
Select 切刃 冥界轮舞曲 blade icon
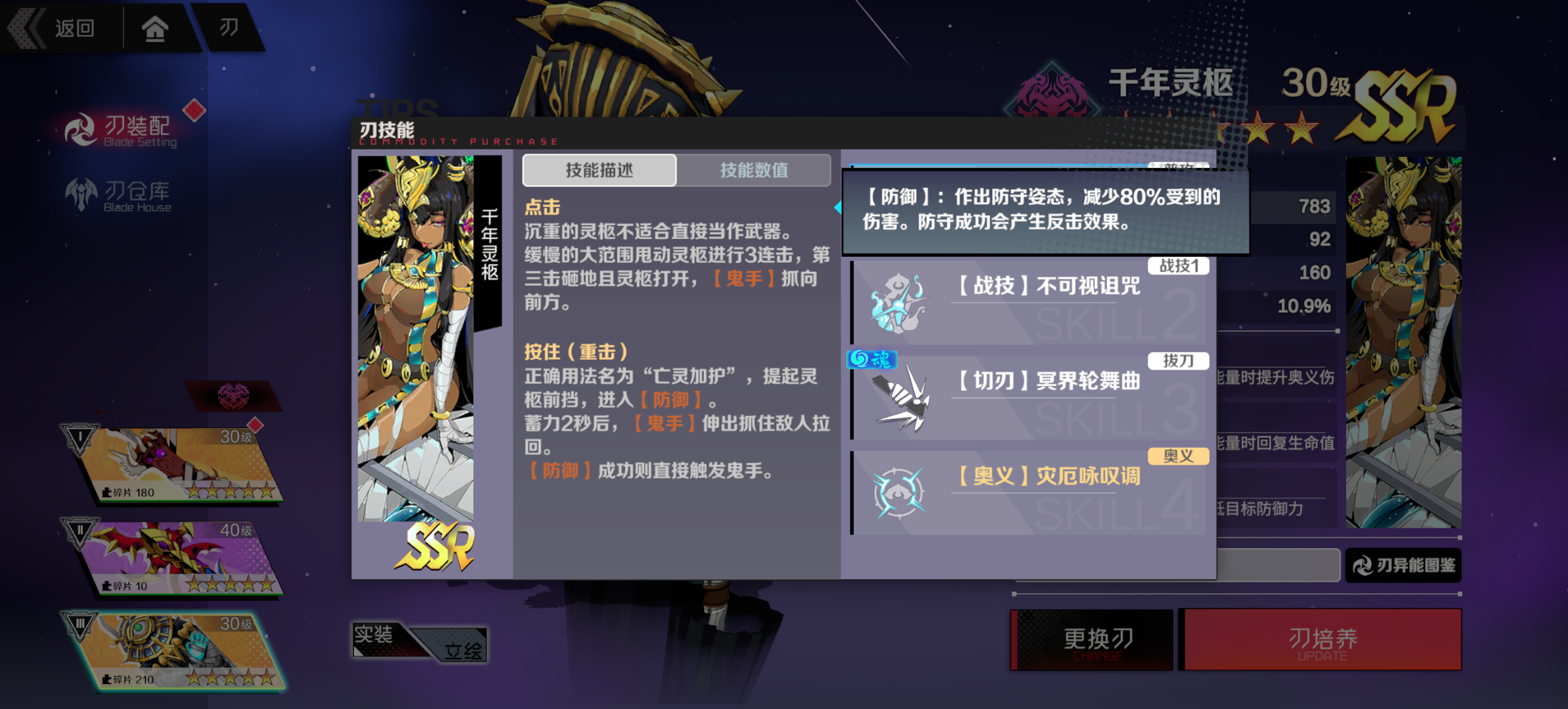(900, 398)
